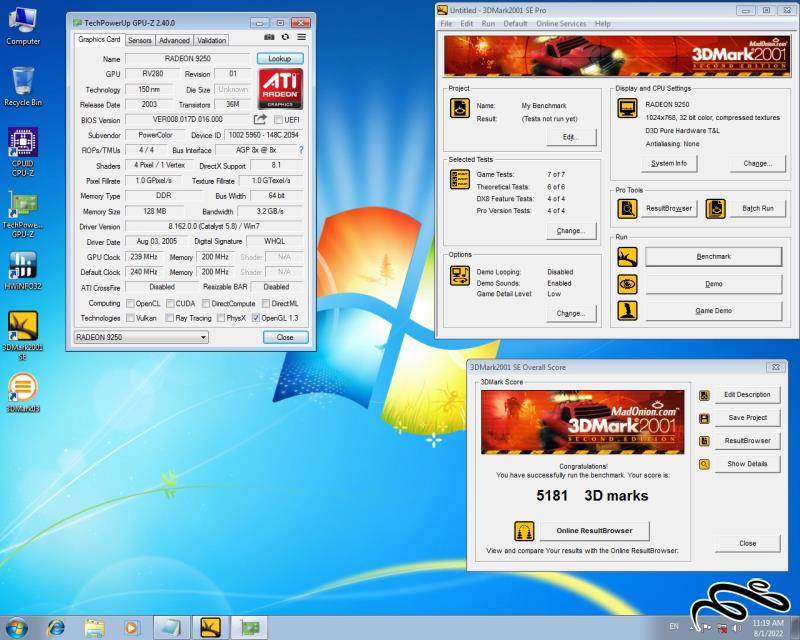Toggle the OpenCL checkbox
Screen dimensions: 800x640
pyautogui.click(x=130, y=303)
